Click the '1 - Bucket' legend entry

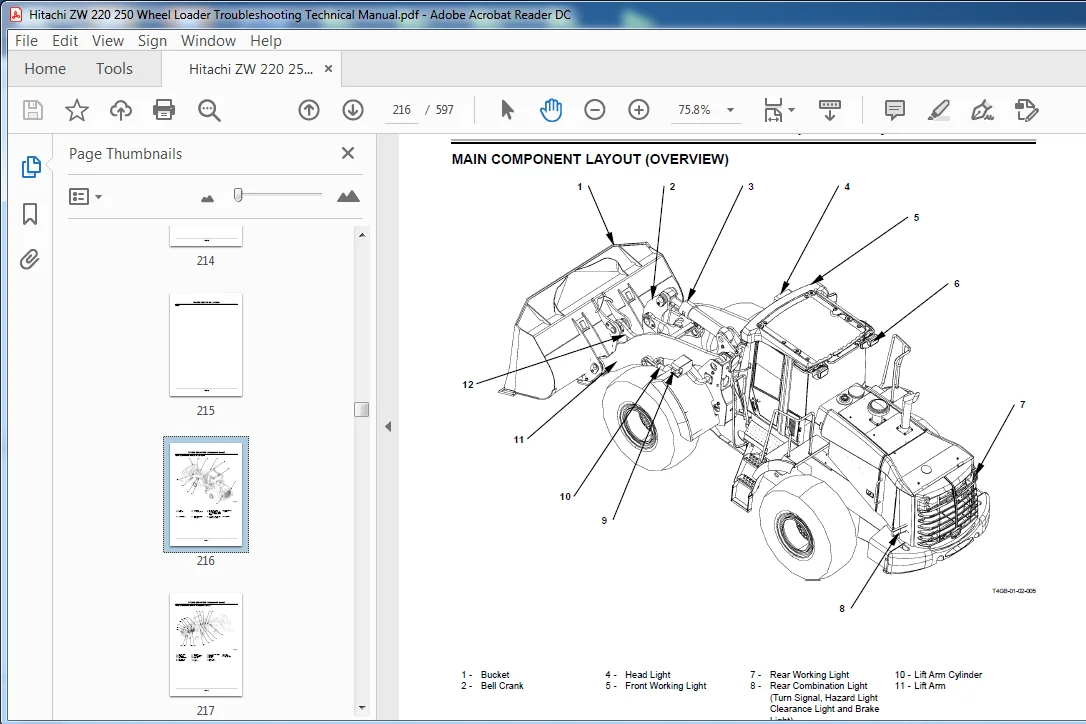click(486, 675)
